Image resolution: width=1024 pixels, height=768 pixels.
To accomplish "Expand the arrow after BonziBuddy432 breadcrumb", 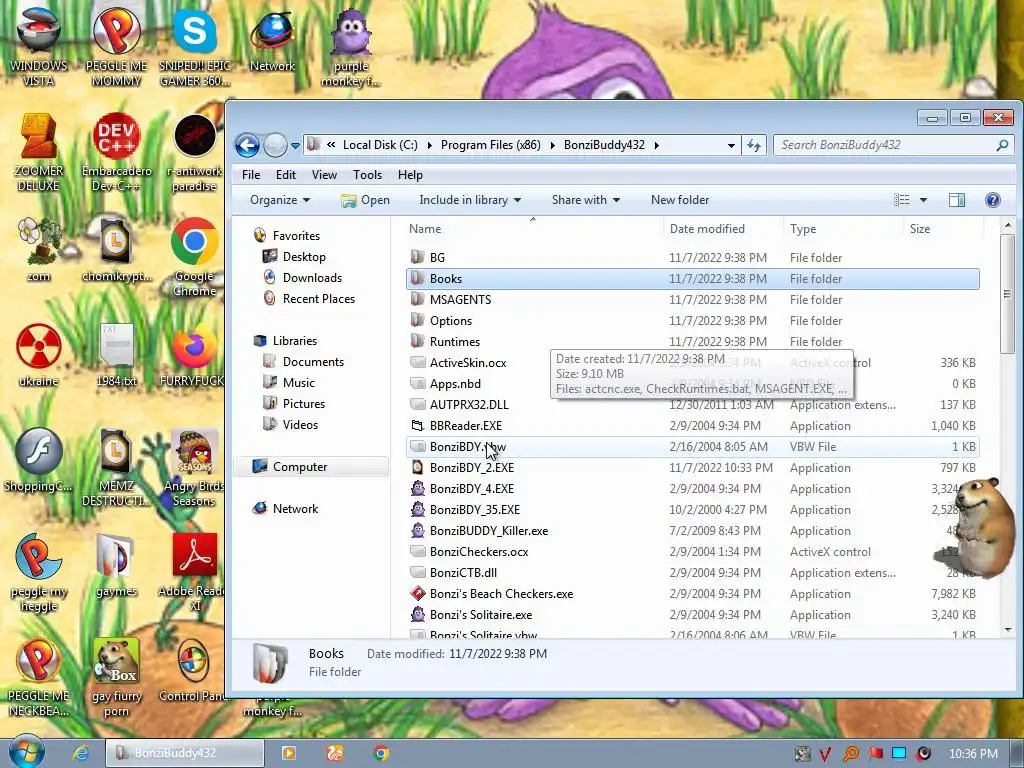I will click(x=656, y=145).
